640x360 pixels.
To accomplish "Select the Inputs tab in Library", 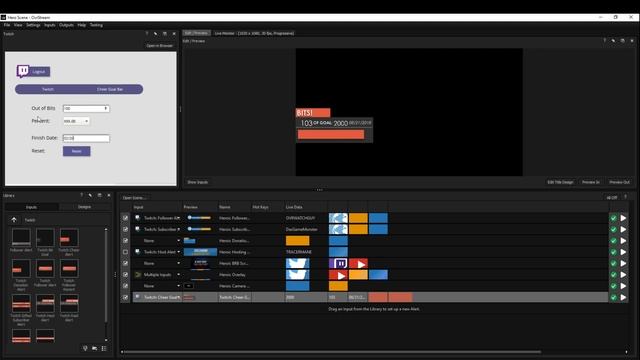I will [31, 207].
